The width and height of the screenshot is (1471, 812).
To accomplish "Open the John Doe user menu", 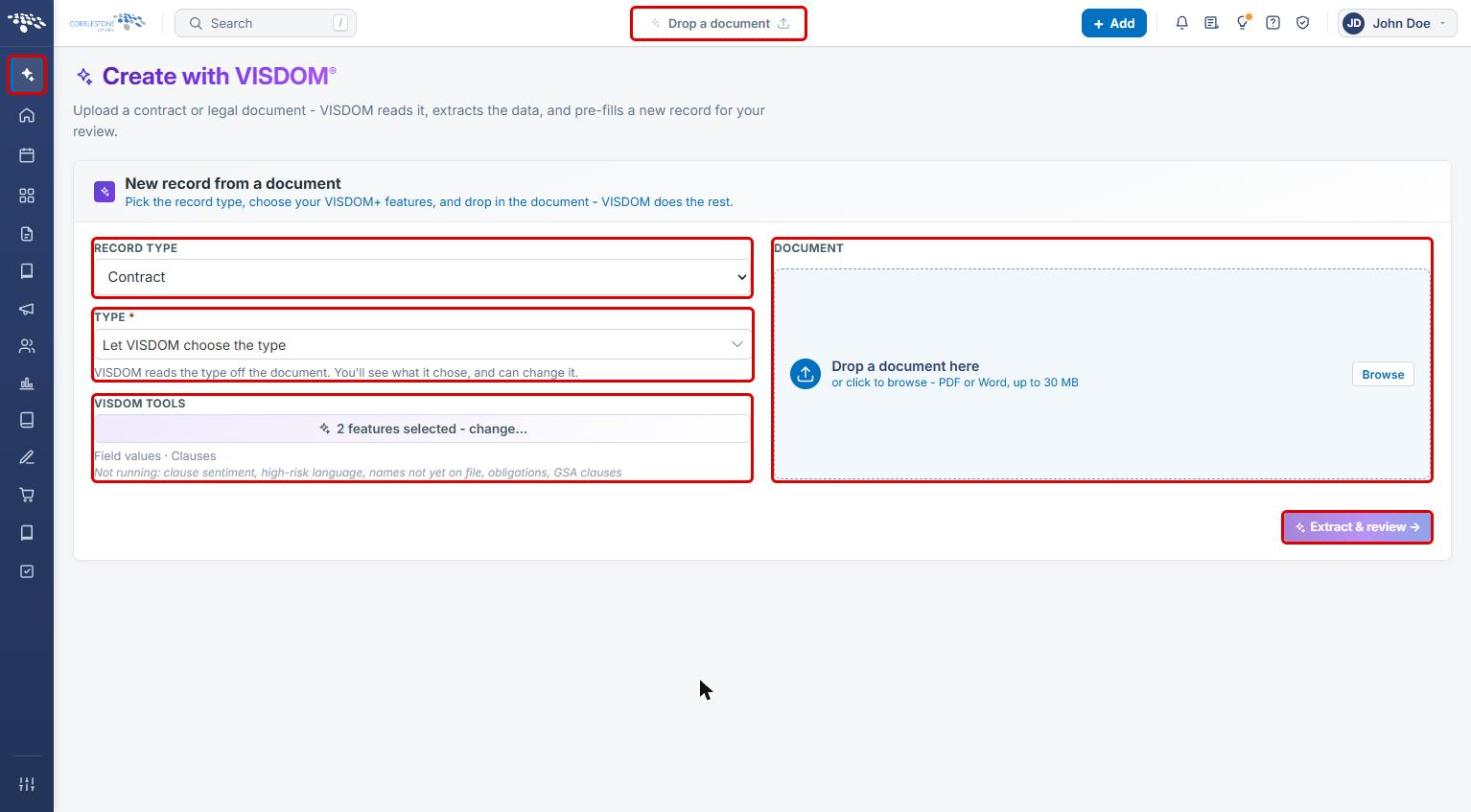I will pyautogui.click(x=1397, y=23).
